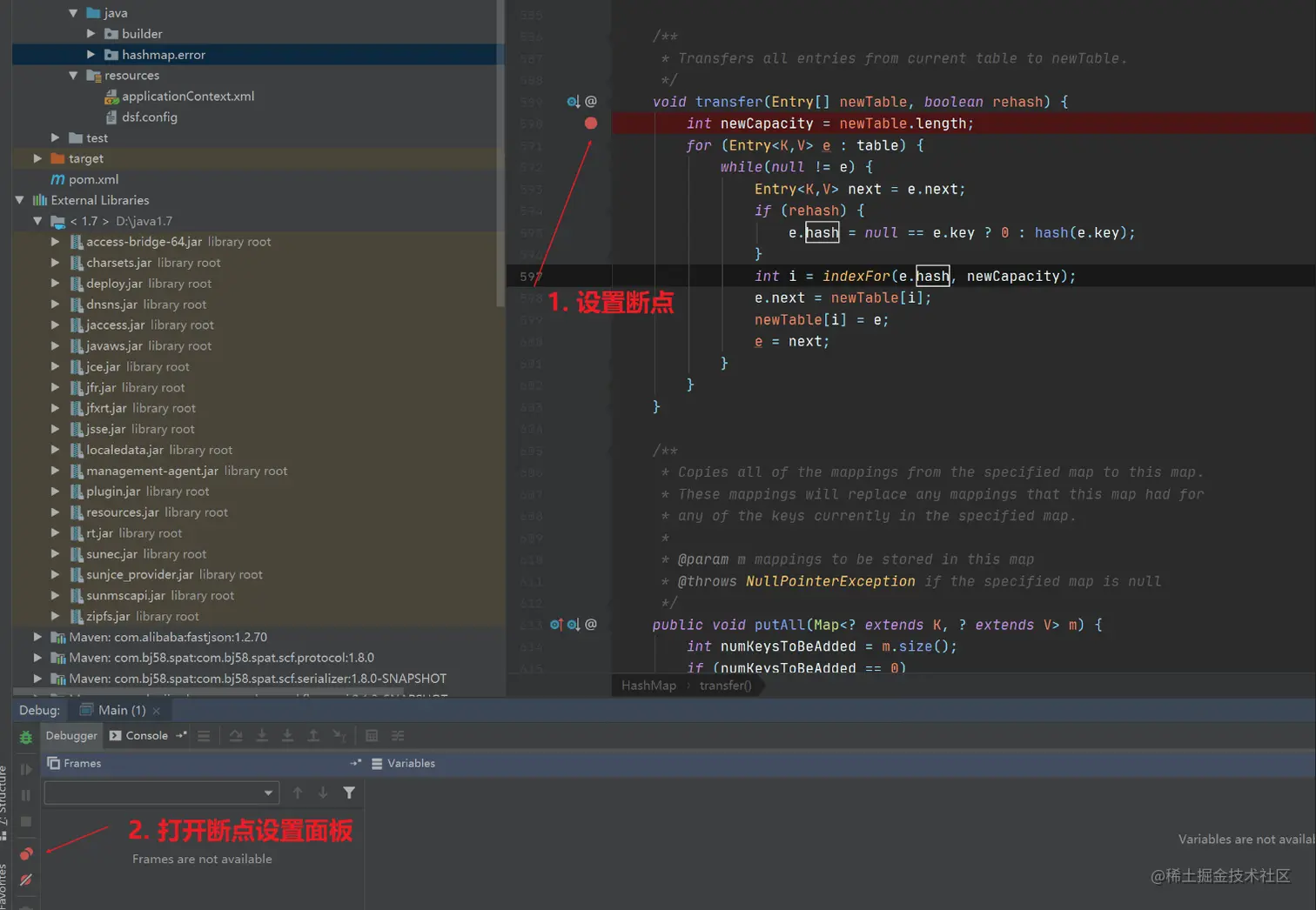This screenshot has width=1316, height=910.
Task: Expand the target folder
Action: (37, 158)
